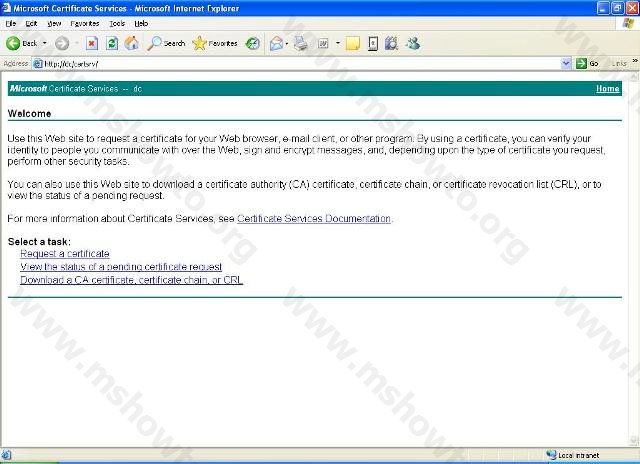The image size is (640, 464).
Task: Click the Edit with Word icon
Action: pos(323,43)
